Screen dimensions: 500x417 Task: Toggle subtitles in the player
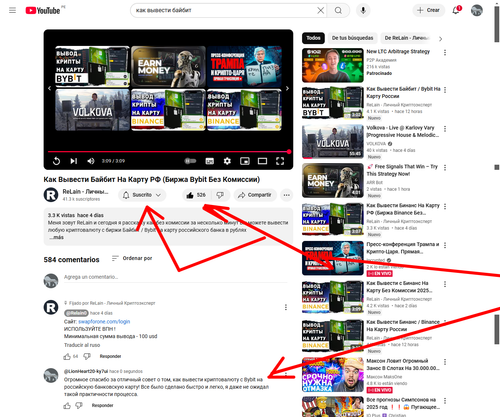point(210,161)
